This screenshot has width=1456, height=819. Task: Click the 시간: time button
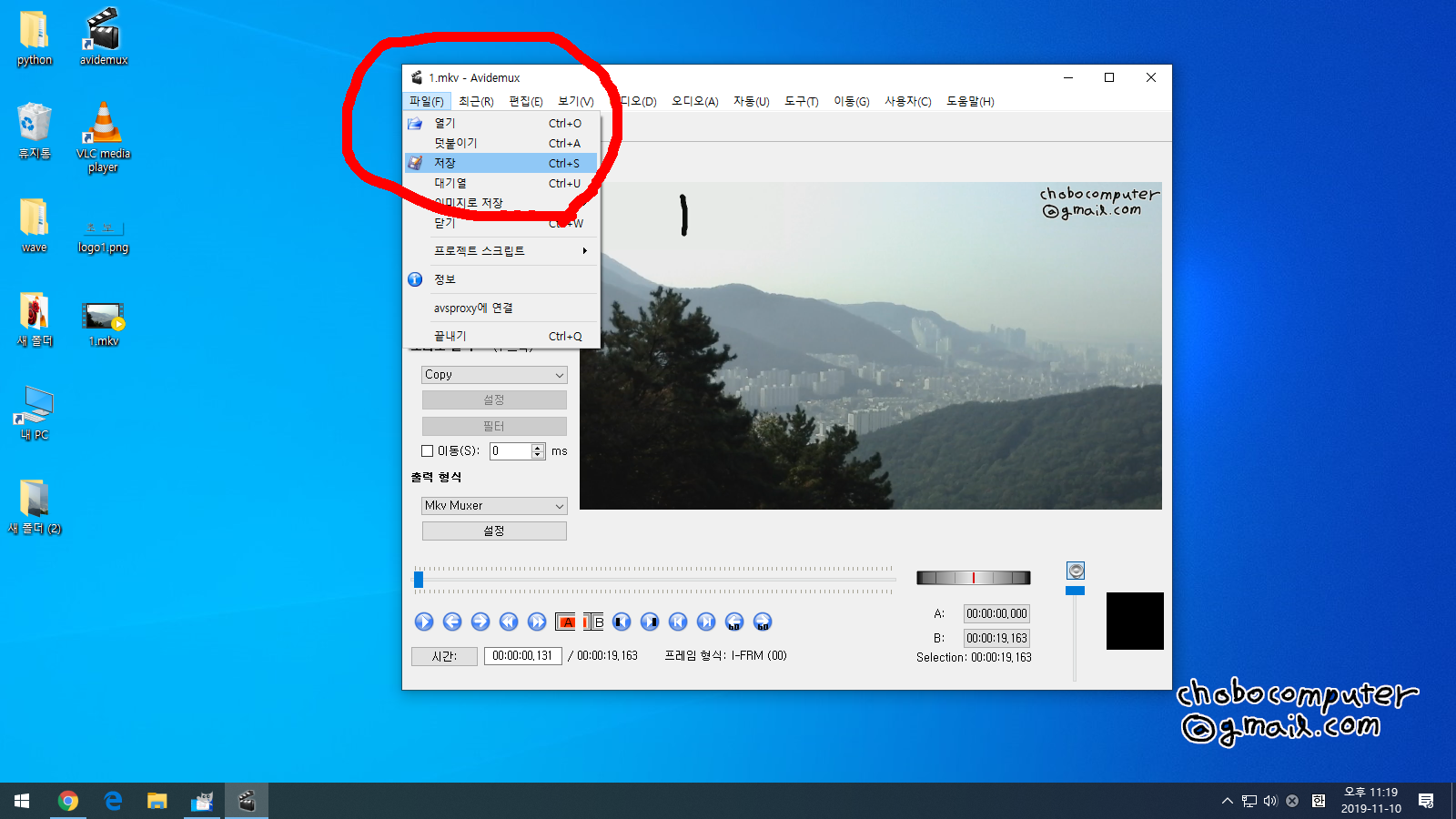[x=444, y=656]
